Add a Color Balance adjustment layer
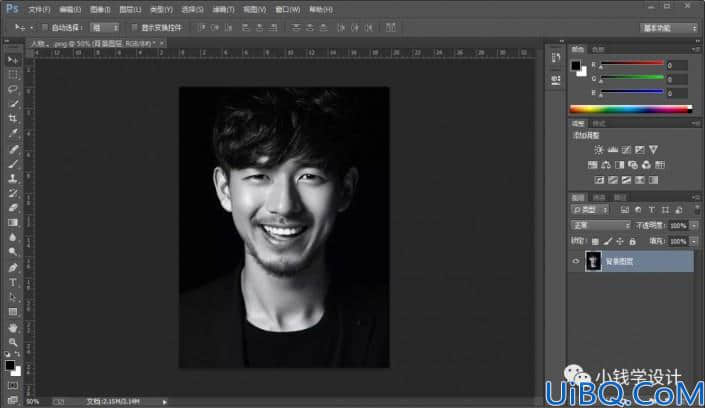The image size is (705, 408). click(x=606, y=165)
